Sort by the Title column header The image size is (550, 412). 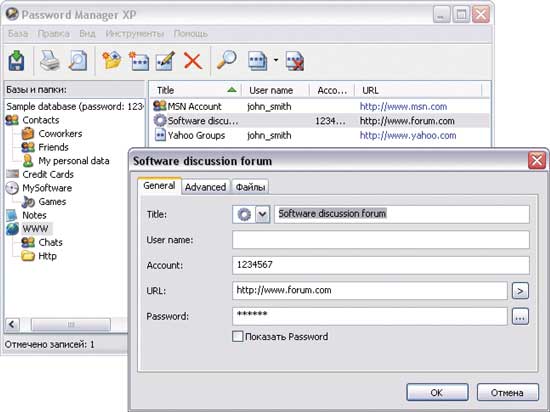click(196, 90)
